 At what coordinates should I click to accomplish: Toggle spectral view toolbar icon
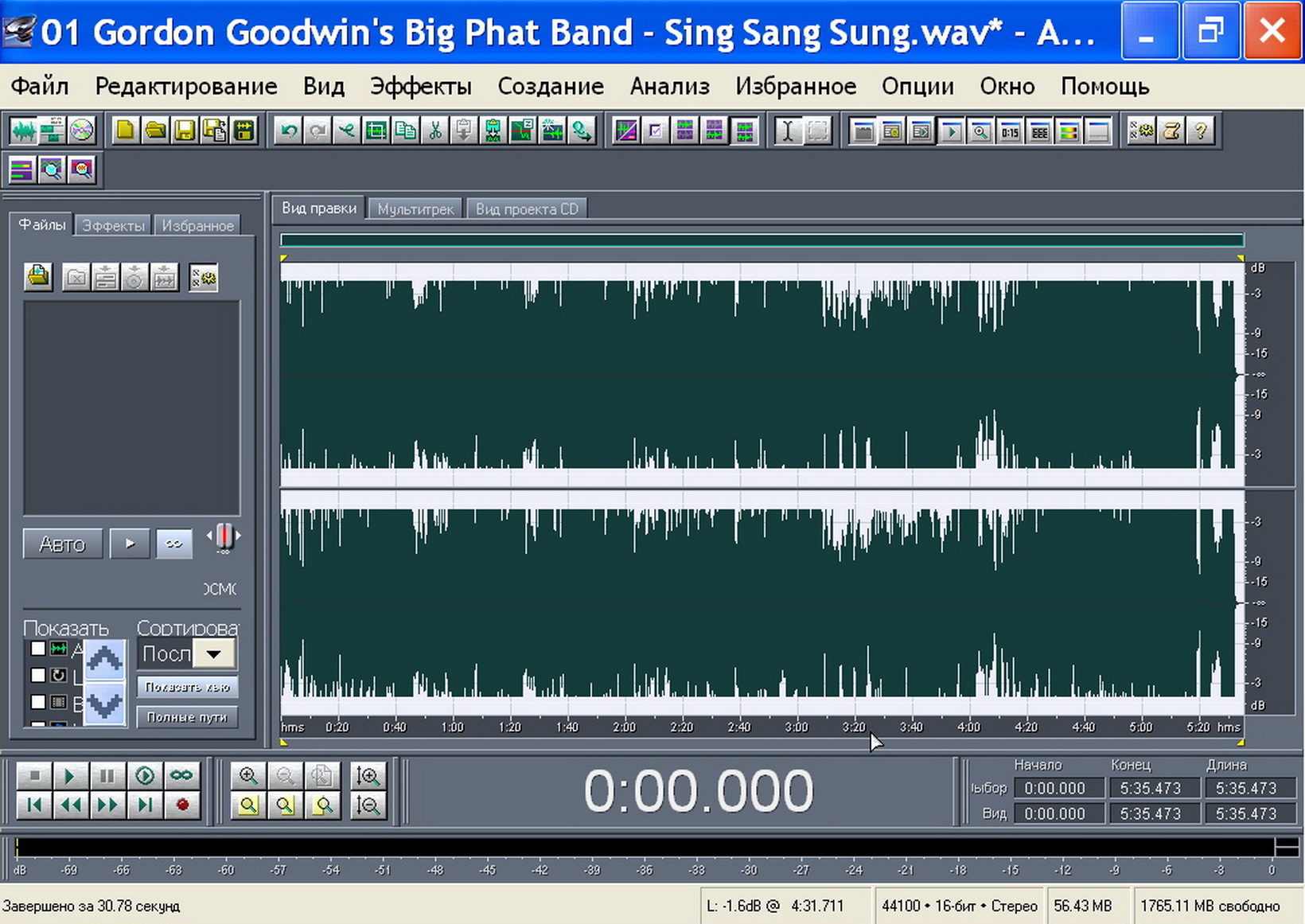pos(626,131)
